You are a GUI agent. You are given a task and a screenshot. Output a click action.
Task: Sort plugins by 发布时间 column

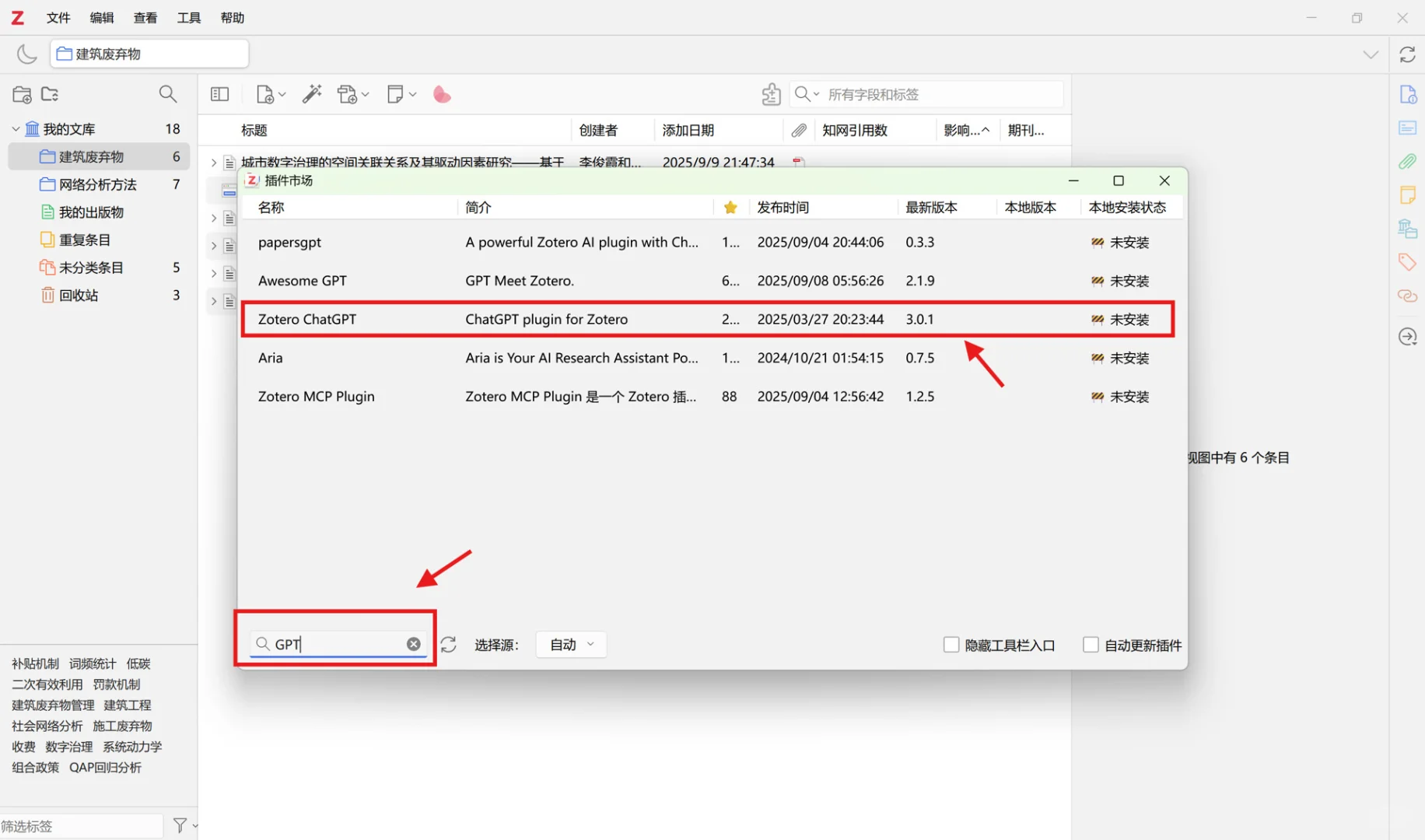pos(783,208)
